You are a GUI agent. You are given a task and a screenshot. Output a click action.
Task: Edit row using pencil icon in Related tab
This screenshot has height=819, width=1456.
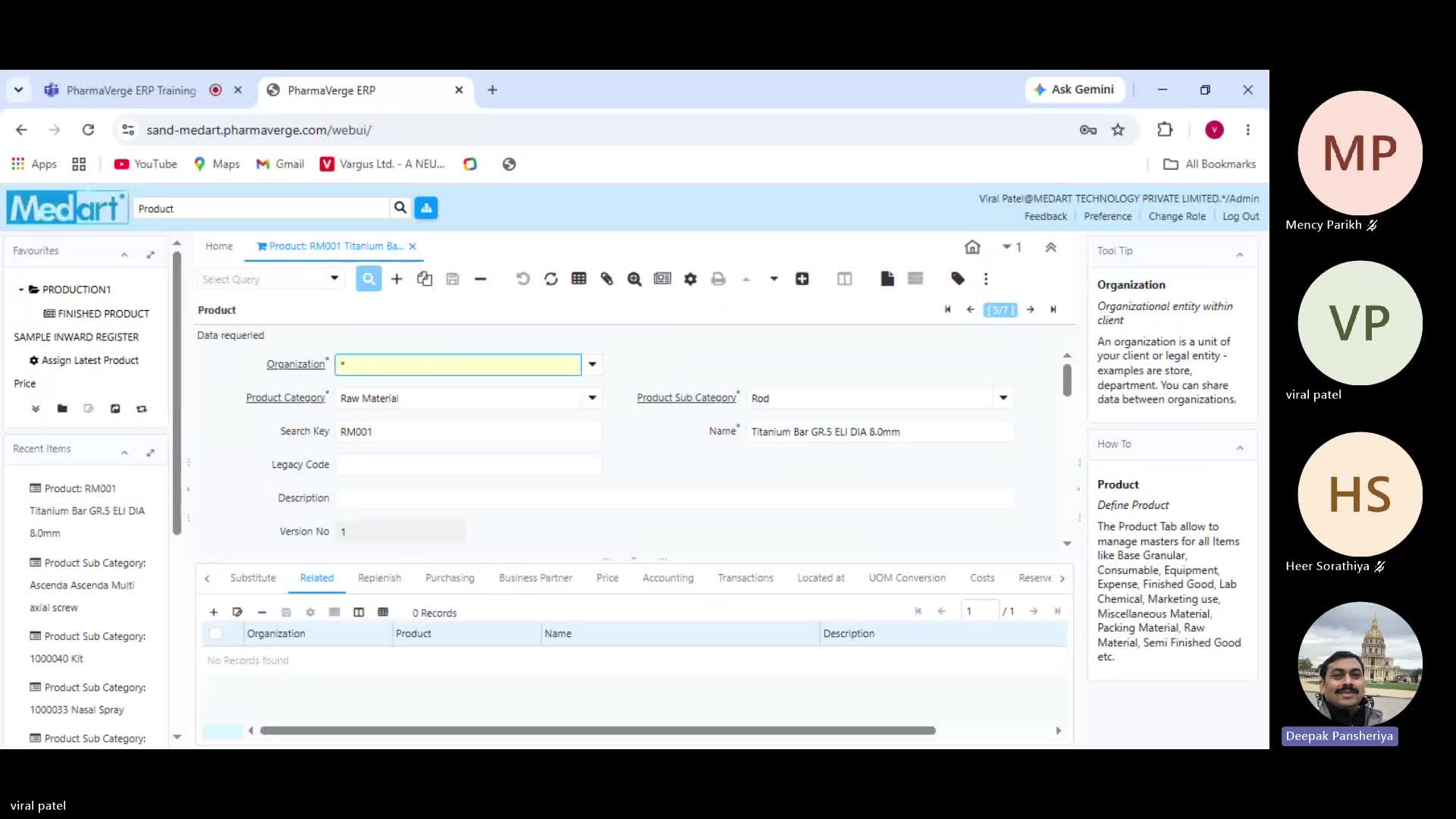point(237,613)
